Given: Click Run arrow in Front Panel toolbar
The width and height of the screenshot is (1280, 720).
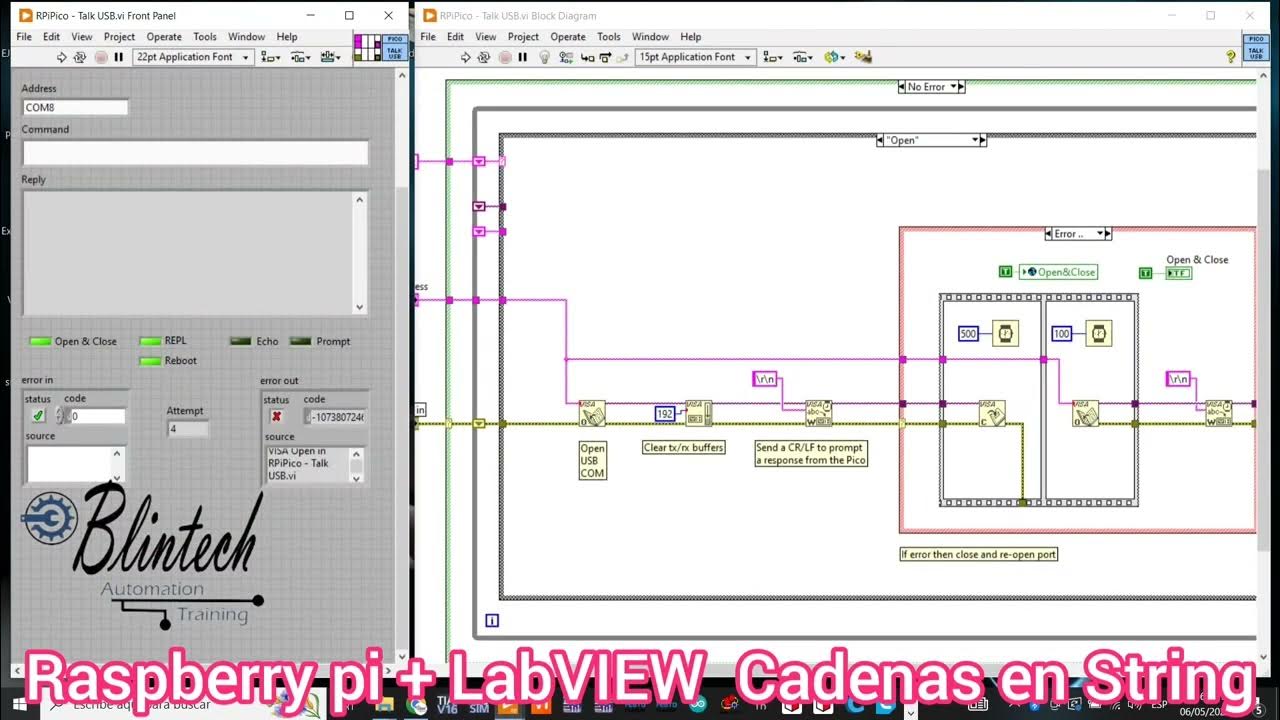Looking at the screenshot, I should click(61, 57).
